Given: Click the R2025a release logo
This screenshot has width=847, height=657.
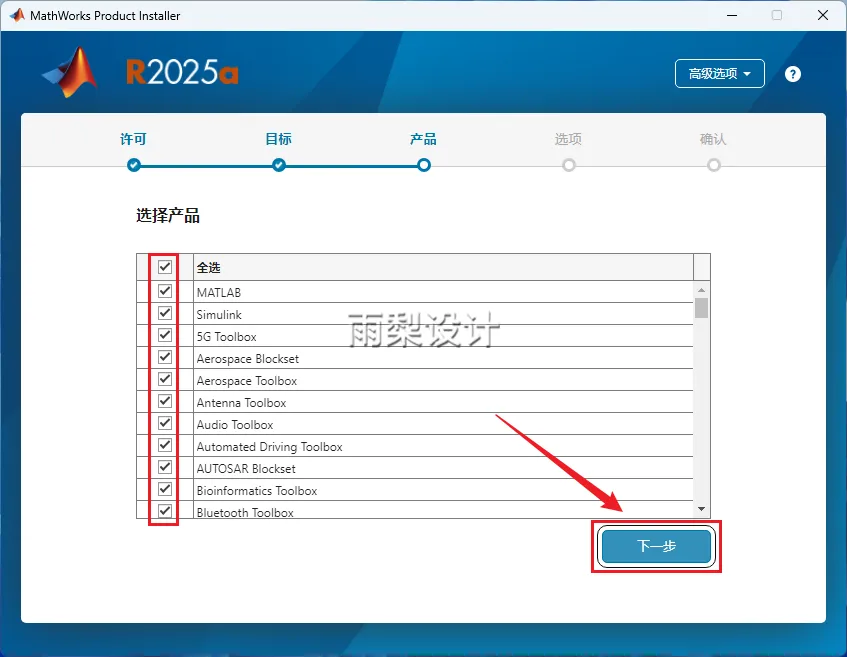Looking at the screenshot, I should [182, 72].
